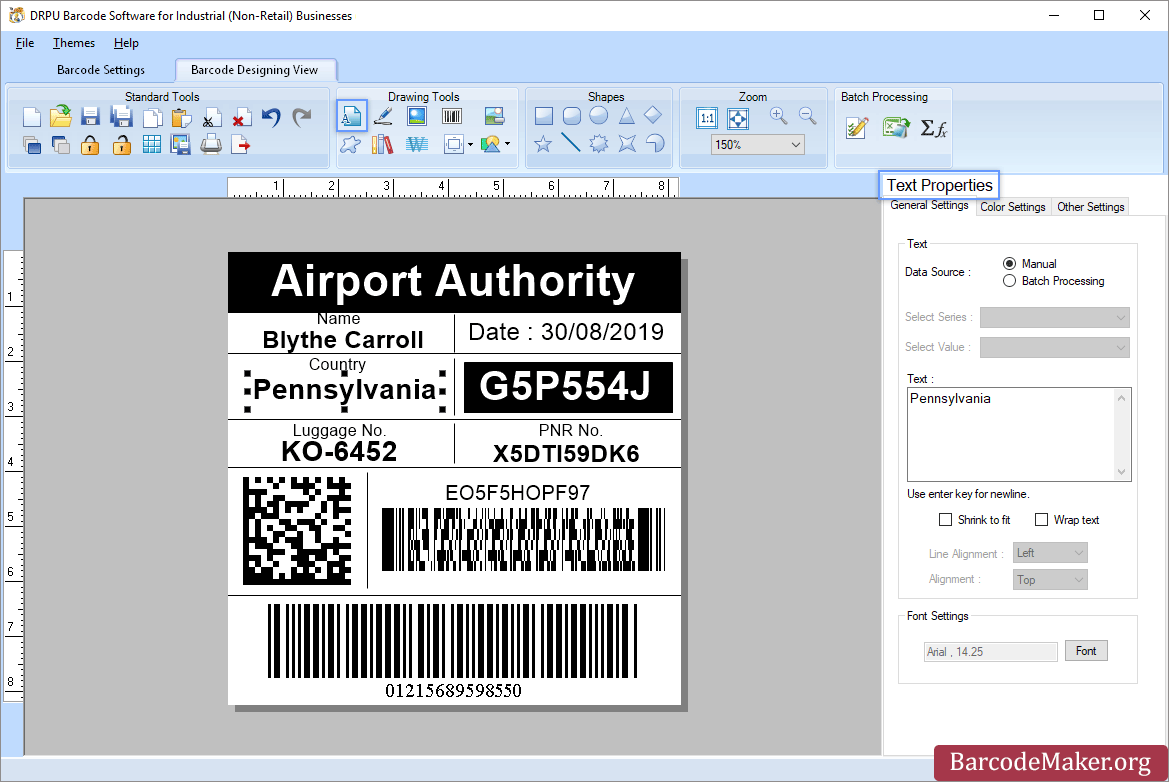Open the image library books icon
The image size is (1169, 782).
tap(382, 144)
